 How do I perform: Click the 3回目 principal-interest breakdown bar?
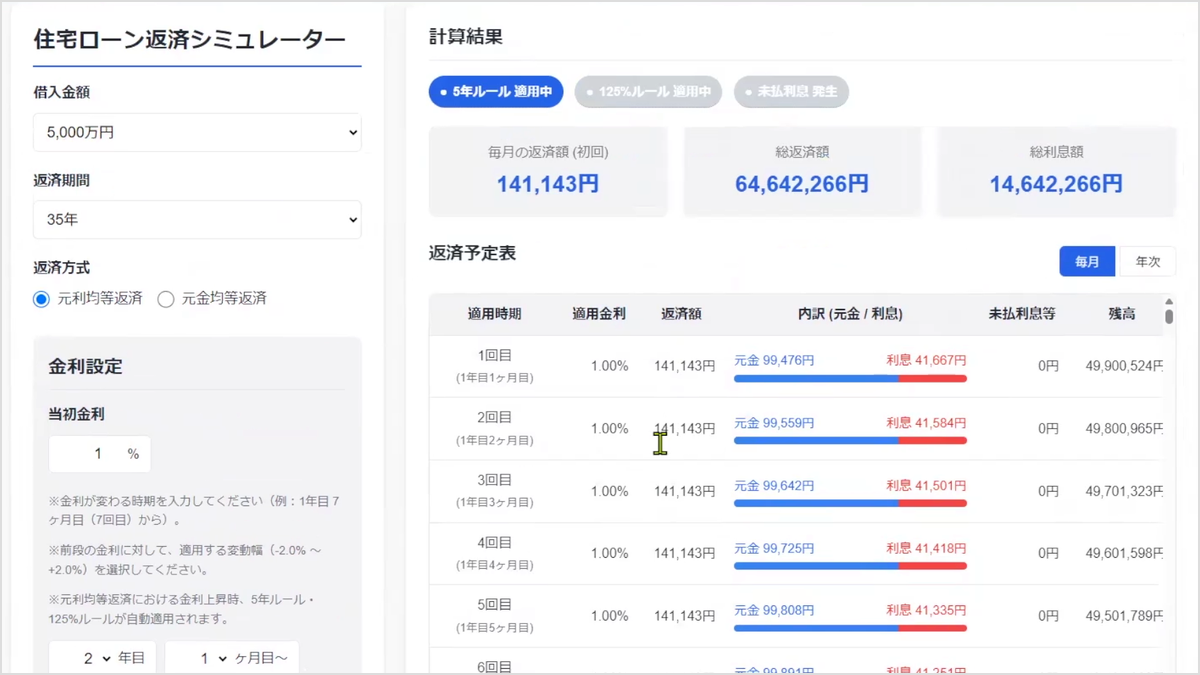pos(850,503)
